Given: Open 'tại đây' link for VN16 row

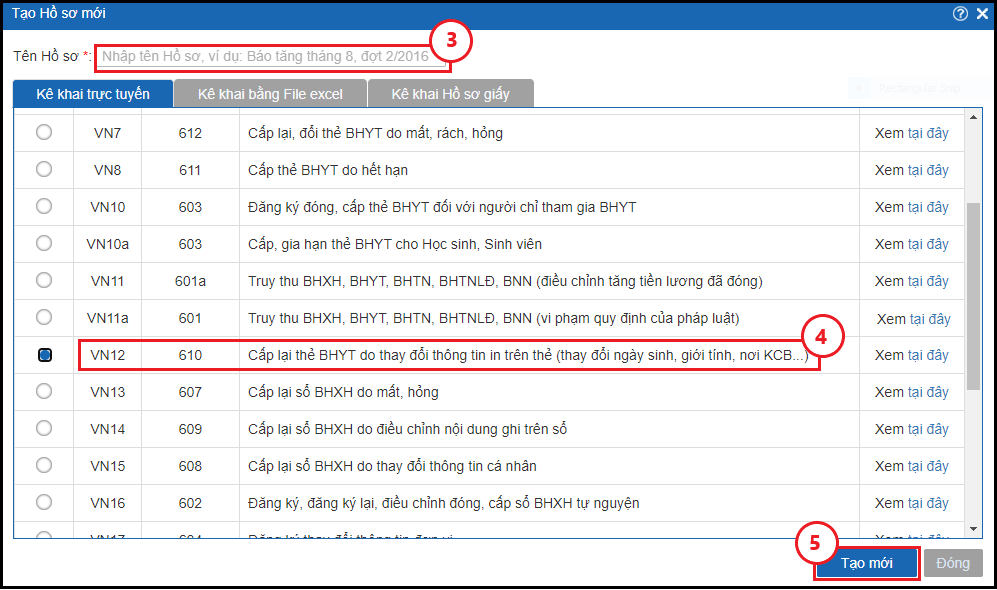Looking at the screenshot, I should click(x=928, y=503).
